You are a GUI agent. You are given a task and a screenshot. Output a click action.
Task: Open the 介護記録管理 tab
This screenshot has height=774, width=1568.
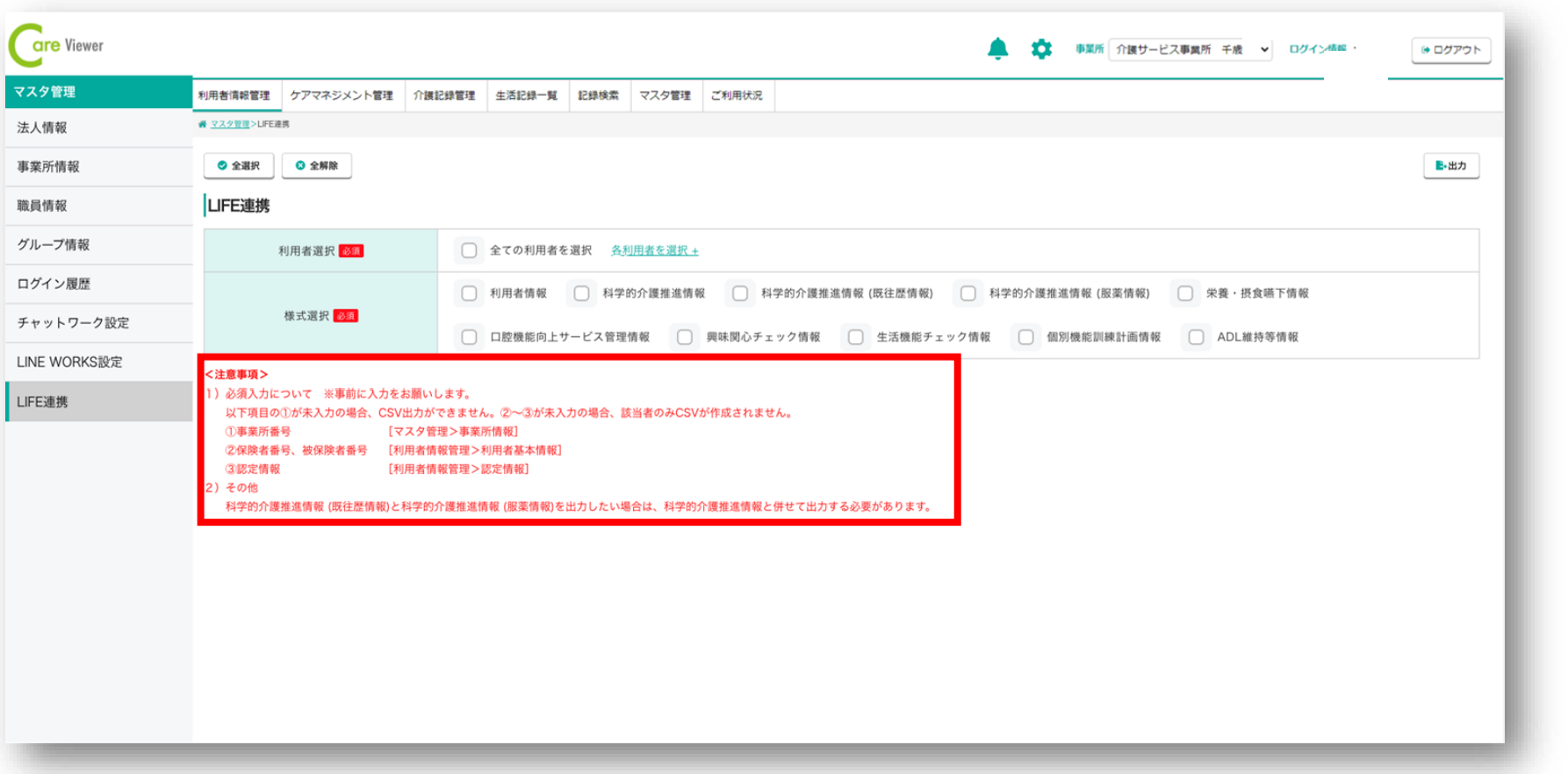444,96
